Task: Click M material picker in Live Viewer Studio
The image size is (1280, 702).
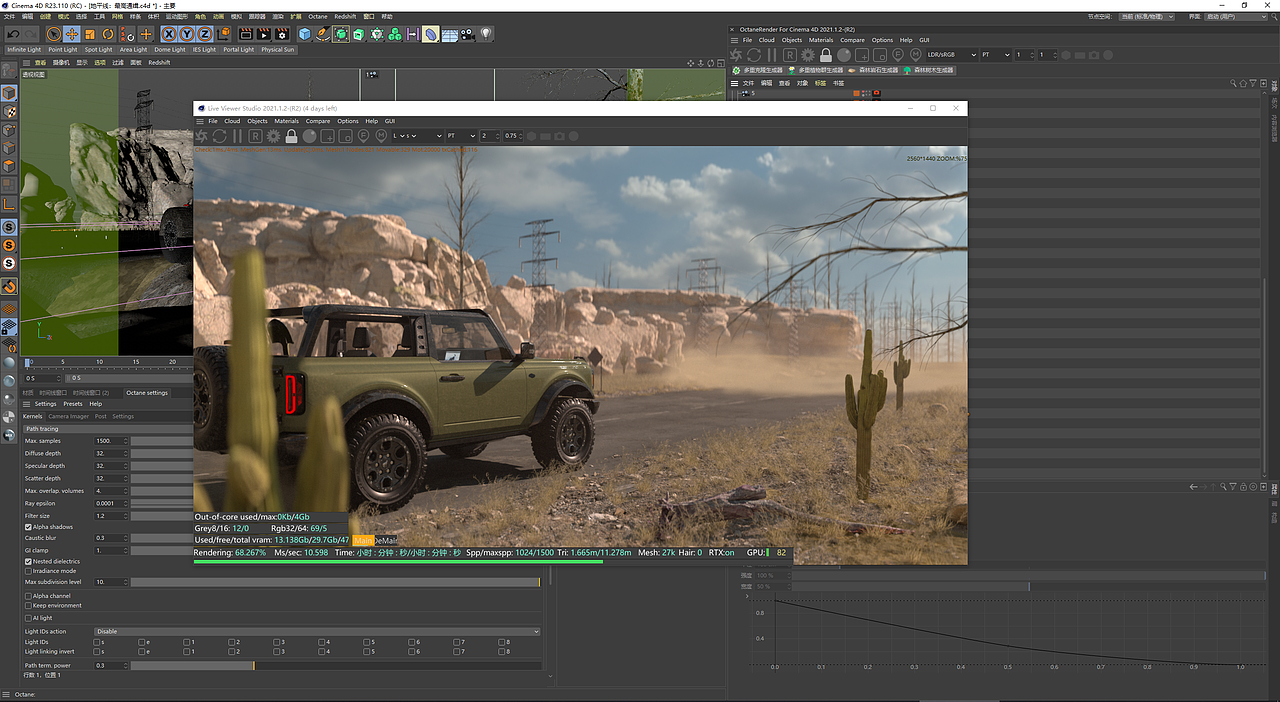Action: coord(381,135)
